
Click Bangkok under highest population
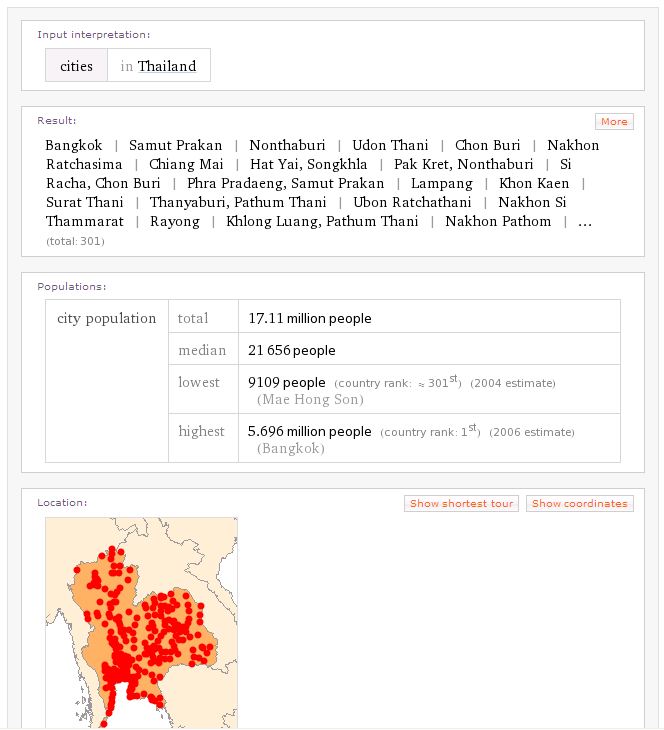pos(291,448)
